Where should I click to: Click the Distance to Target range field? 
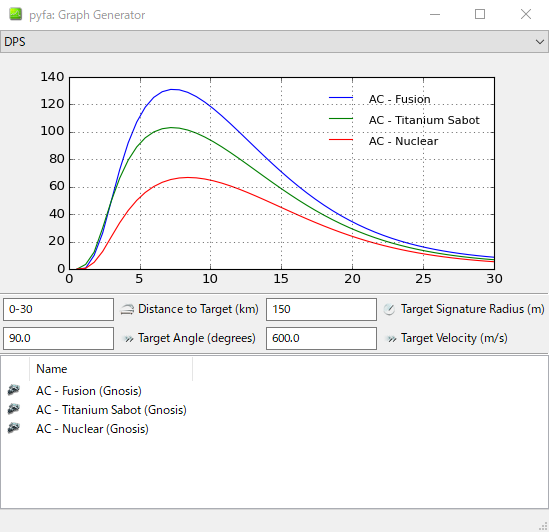[58, 309]
